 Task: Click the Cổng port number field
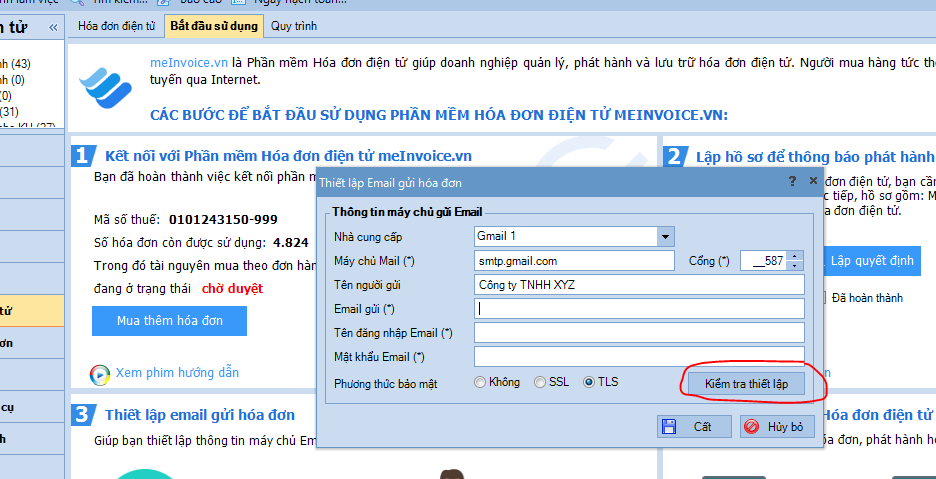coord(765,261)
